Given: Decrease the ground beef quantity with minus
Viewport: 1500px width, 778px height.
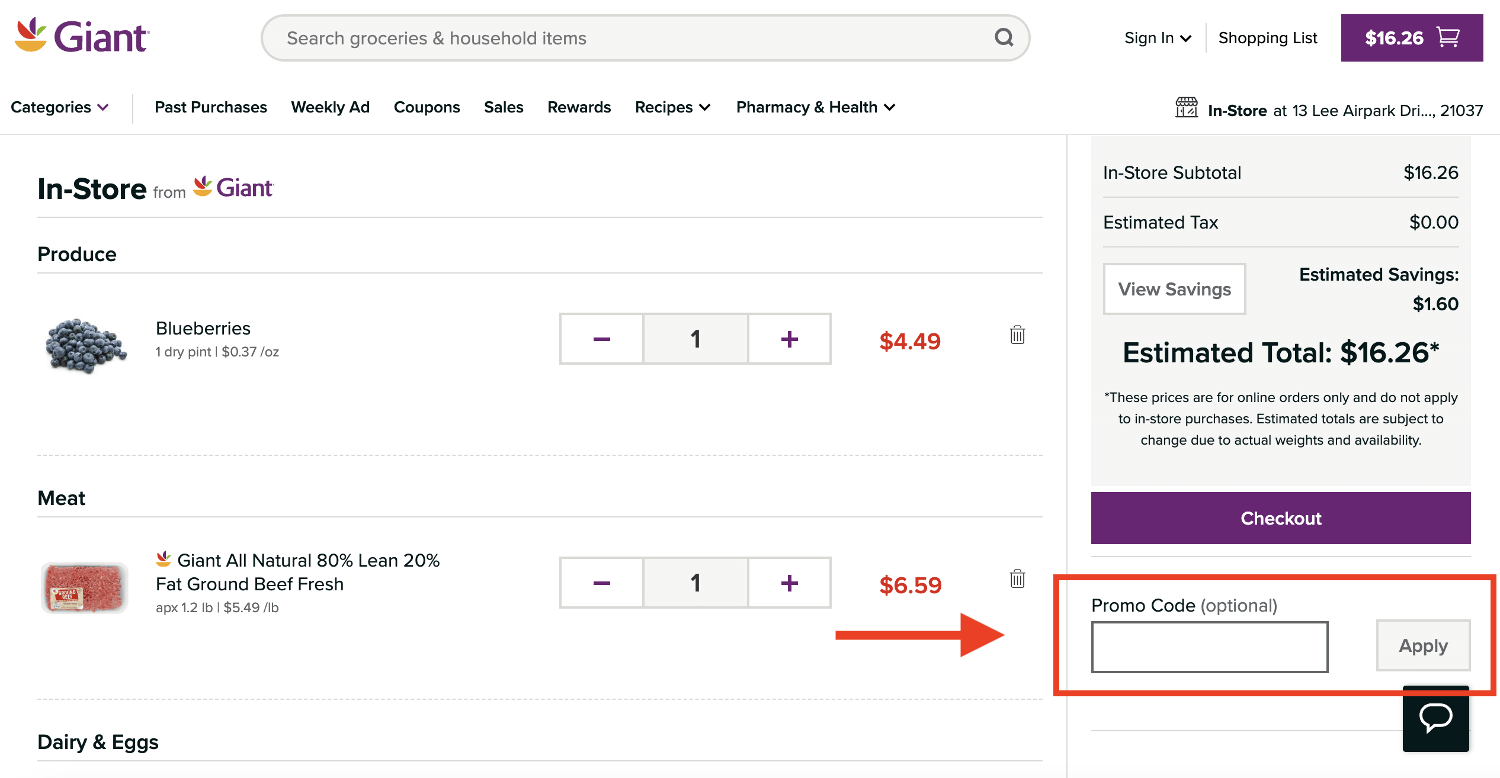Looking at the screenshot, I should coord(601,582).
